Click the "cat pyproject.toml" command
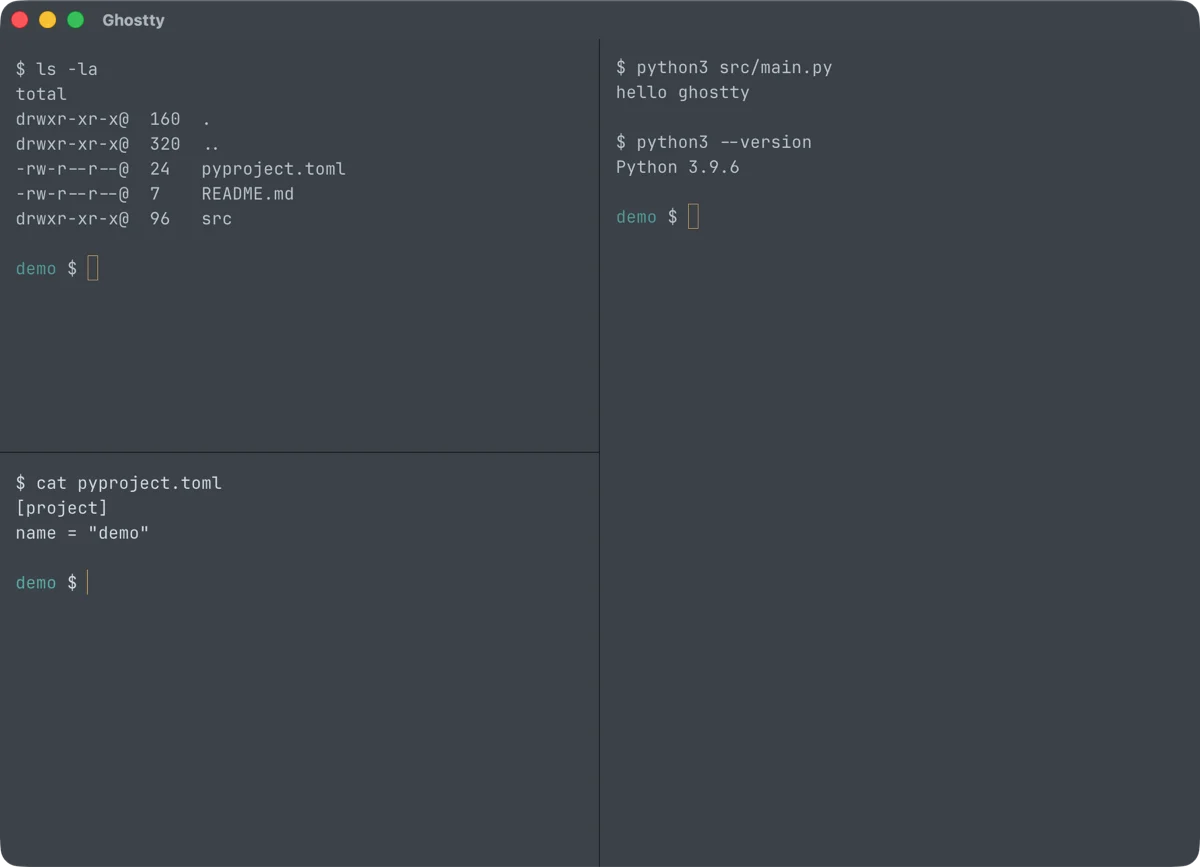This screenshot has width=1200, height=867. (x=119, y=483)
